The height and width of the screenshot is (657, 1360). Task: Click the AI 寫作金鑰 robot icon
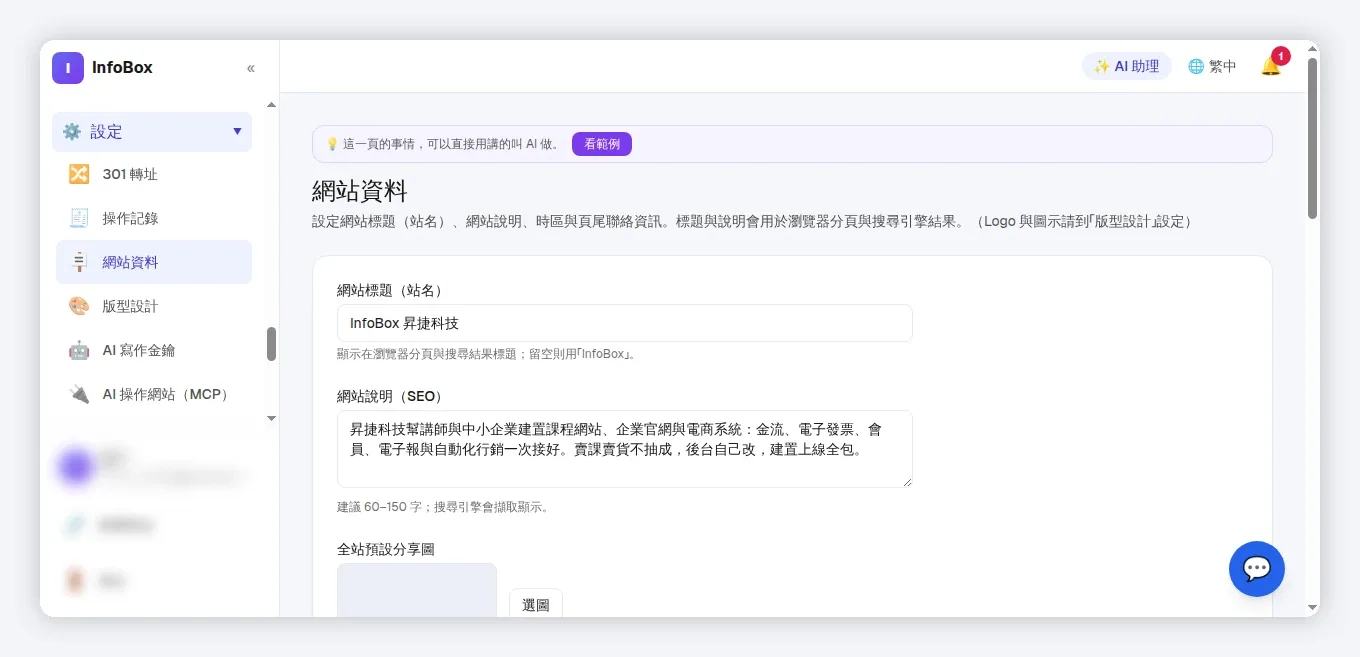point(79,350)
